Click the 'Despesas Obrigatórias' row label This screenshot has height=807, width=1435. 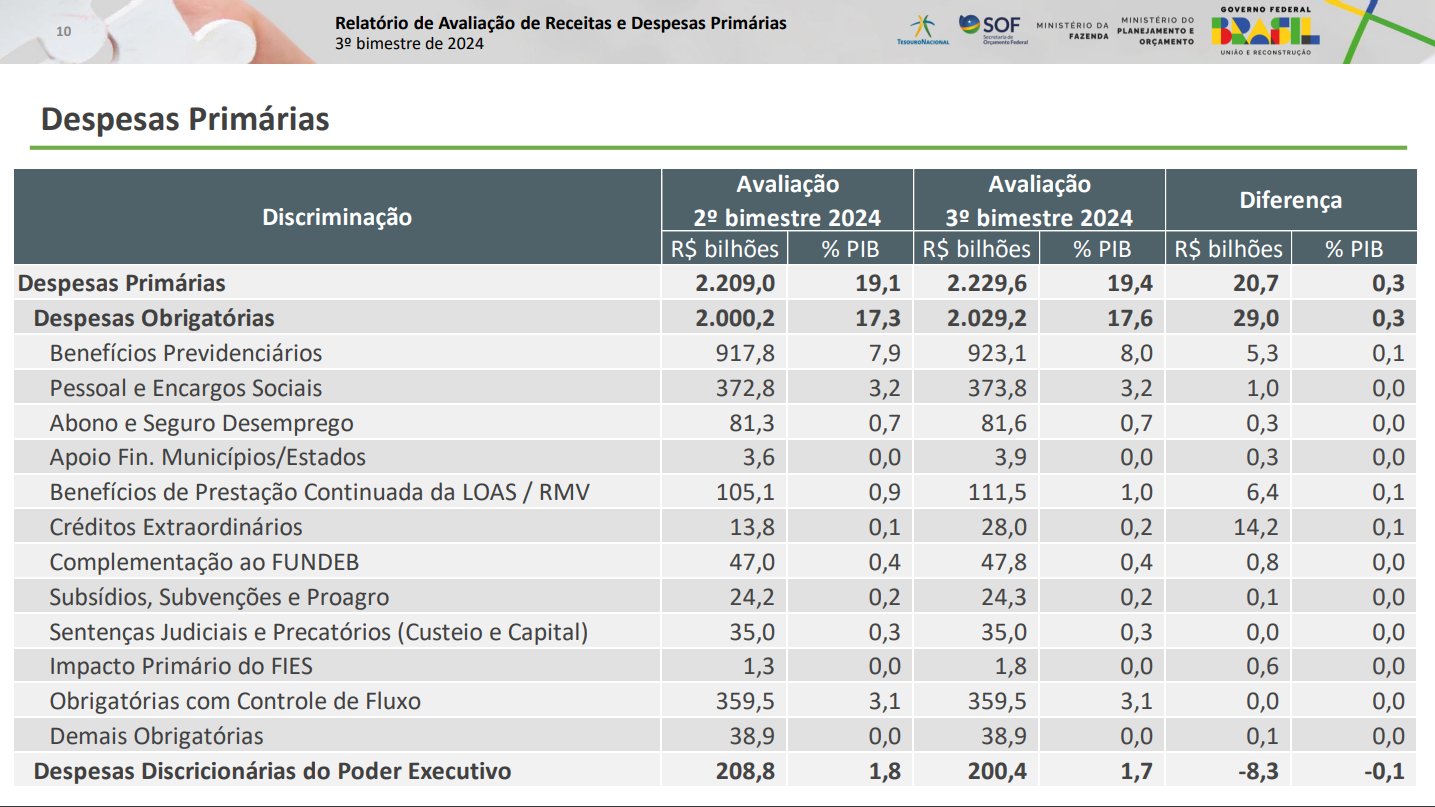(154, 318)
